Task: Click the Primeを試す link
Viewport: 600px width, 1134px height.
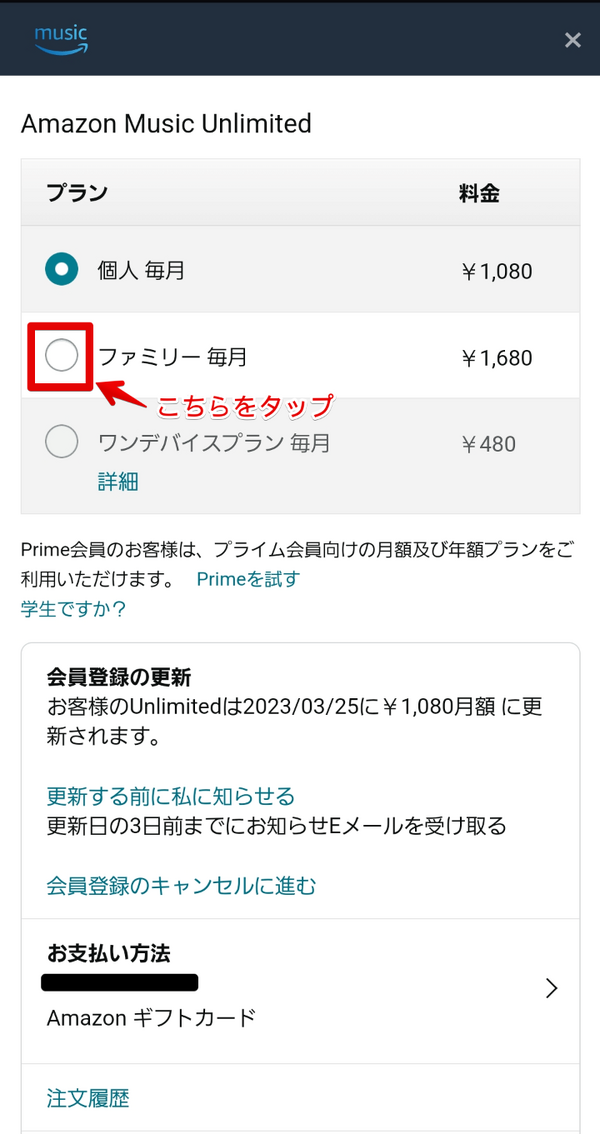Action: click(246, 579)
